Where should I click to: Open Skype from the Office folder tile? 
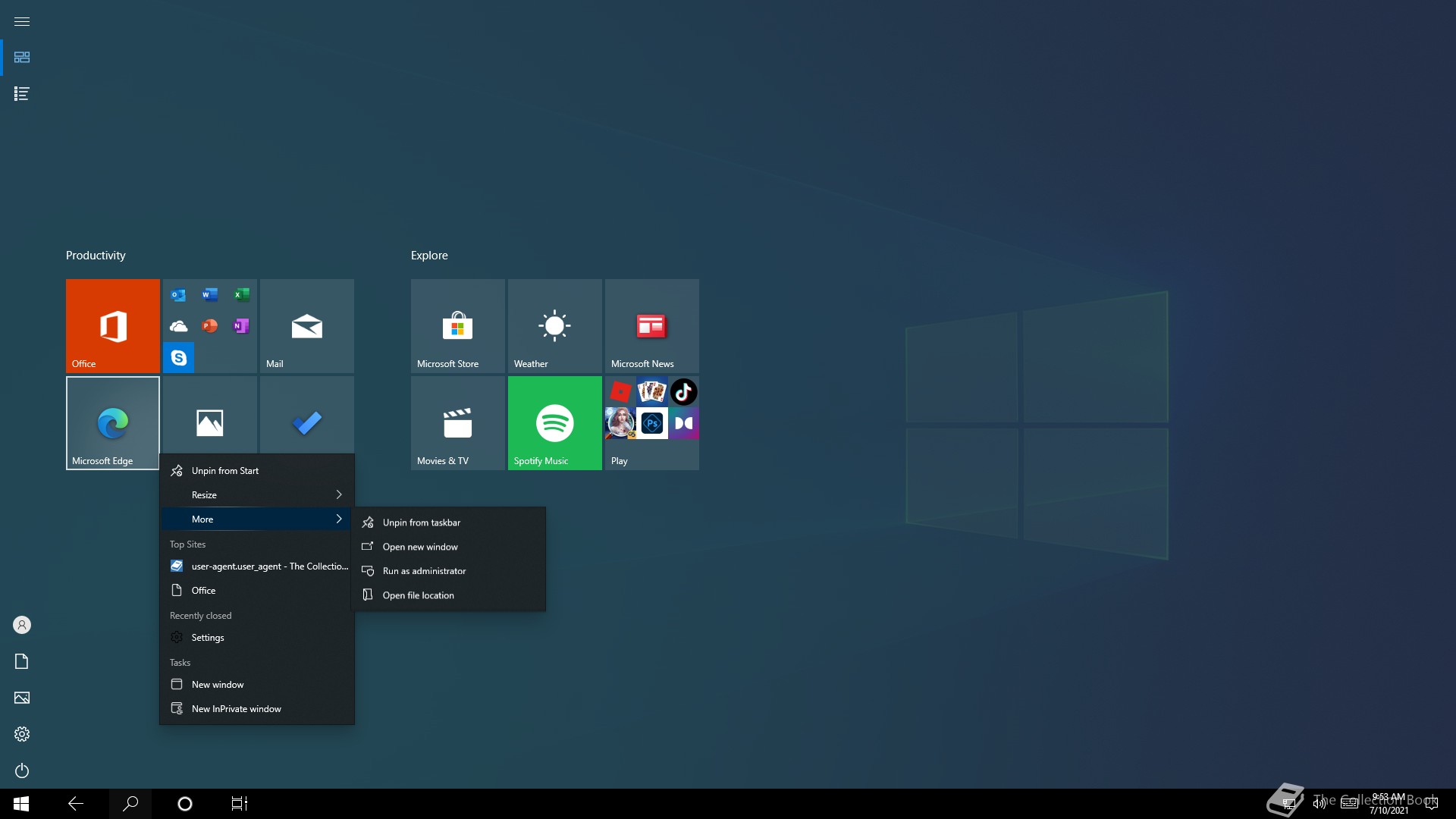pyautogui.click(x=179, y=358)
